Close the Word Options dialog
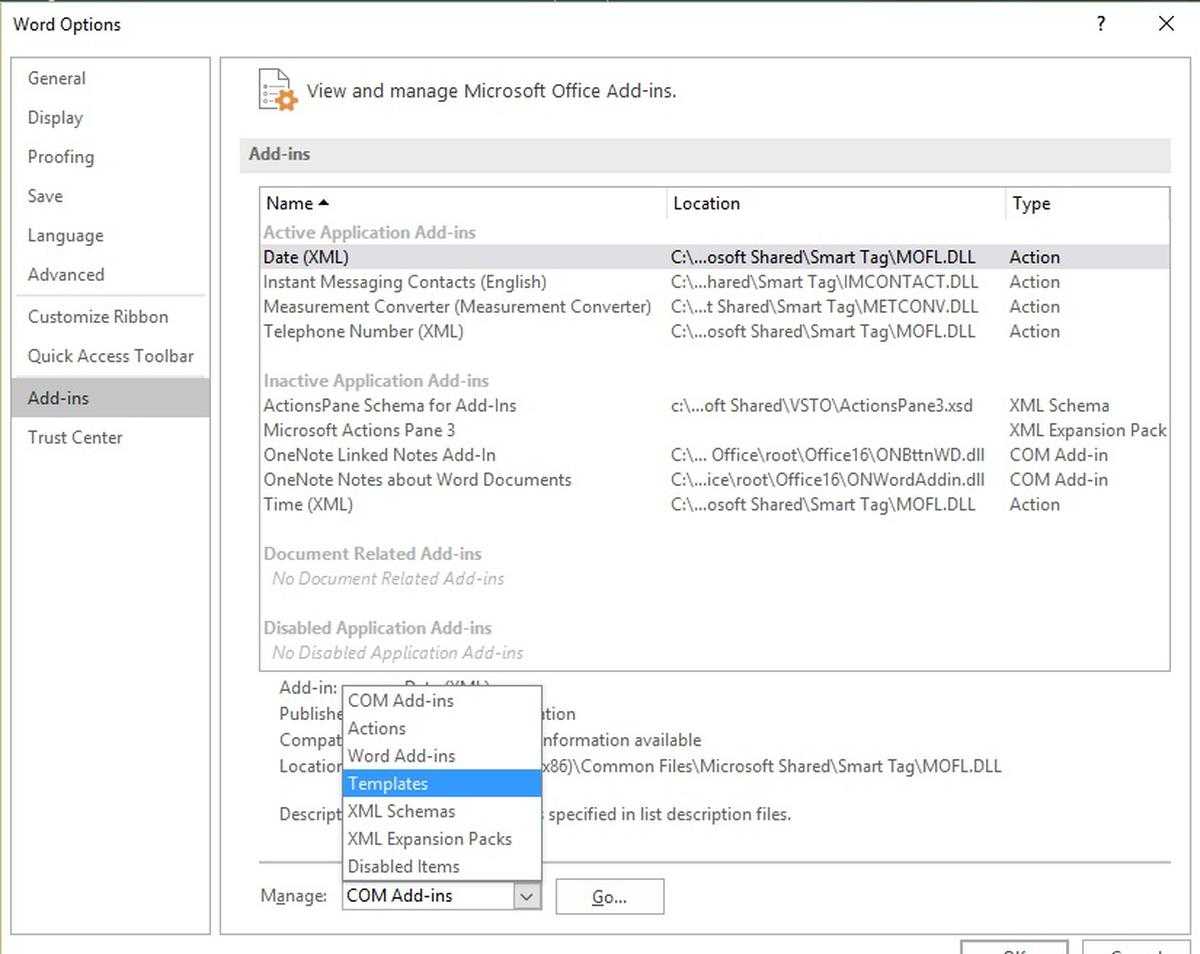Screen dimensions: 1200x954 1166,24
